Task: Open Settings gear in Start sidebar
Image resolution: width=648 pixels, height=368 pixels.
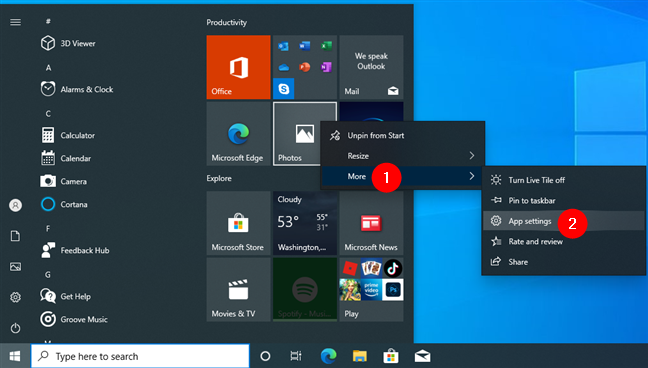Action: [x=15, y=297]
